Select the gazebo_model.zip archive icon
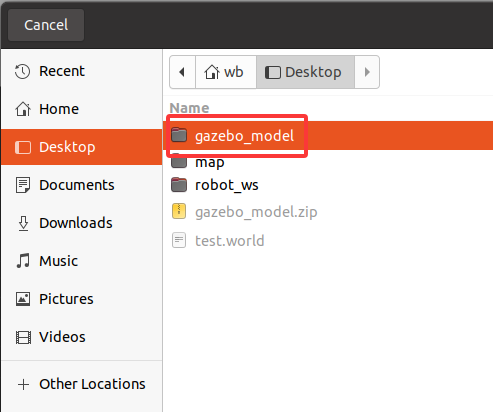The image size is (493, 412). [179, 211]
